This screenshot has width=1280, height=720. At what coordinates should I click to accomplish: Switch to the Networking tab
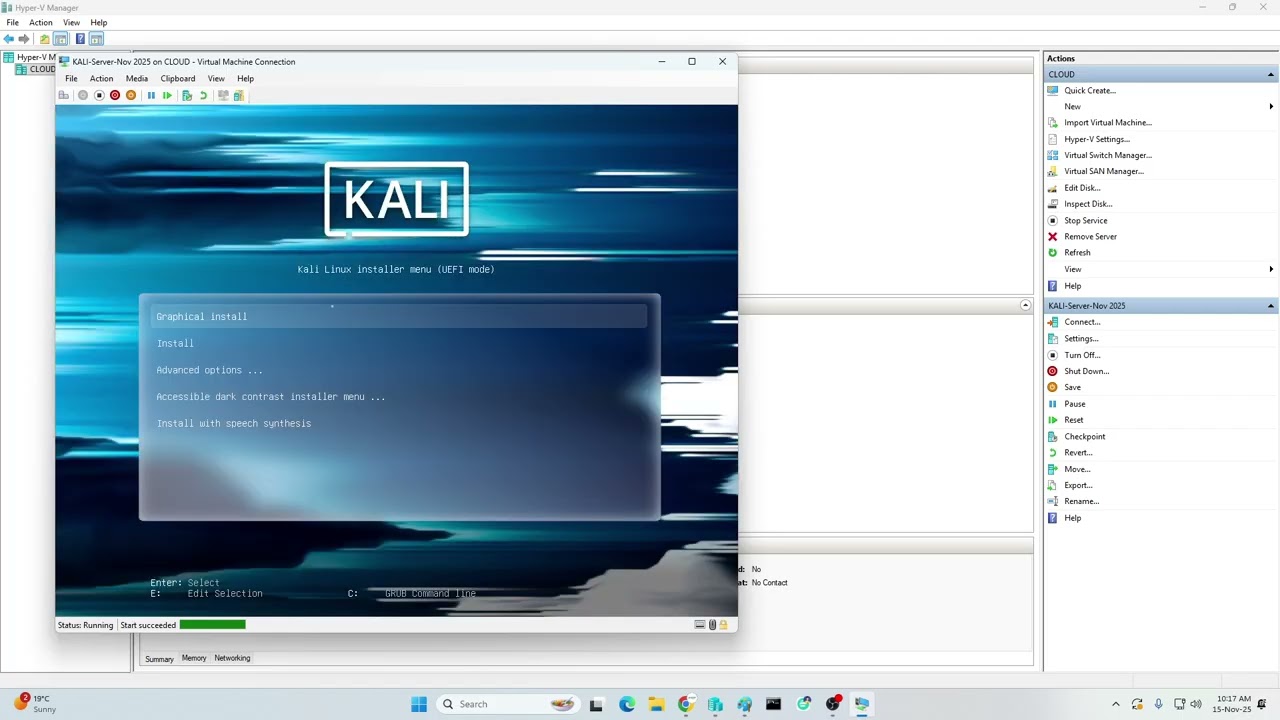[232, 658]
